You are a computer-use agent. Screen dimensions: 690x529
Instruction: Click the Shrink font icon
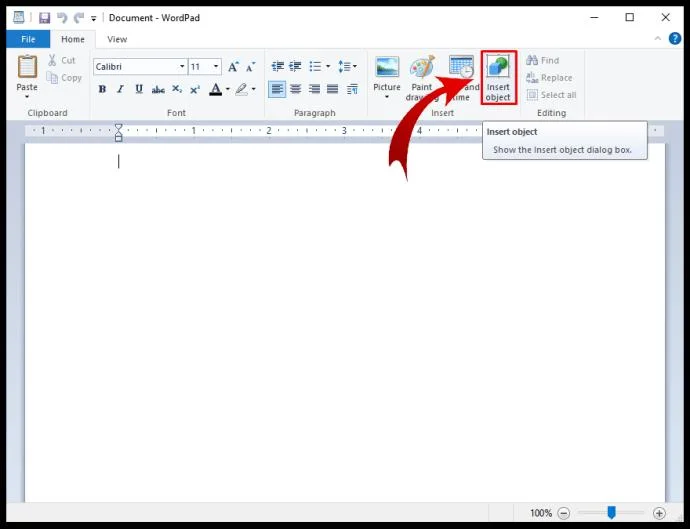tap(251, 66)
